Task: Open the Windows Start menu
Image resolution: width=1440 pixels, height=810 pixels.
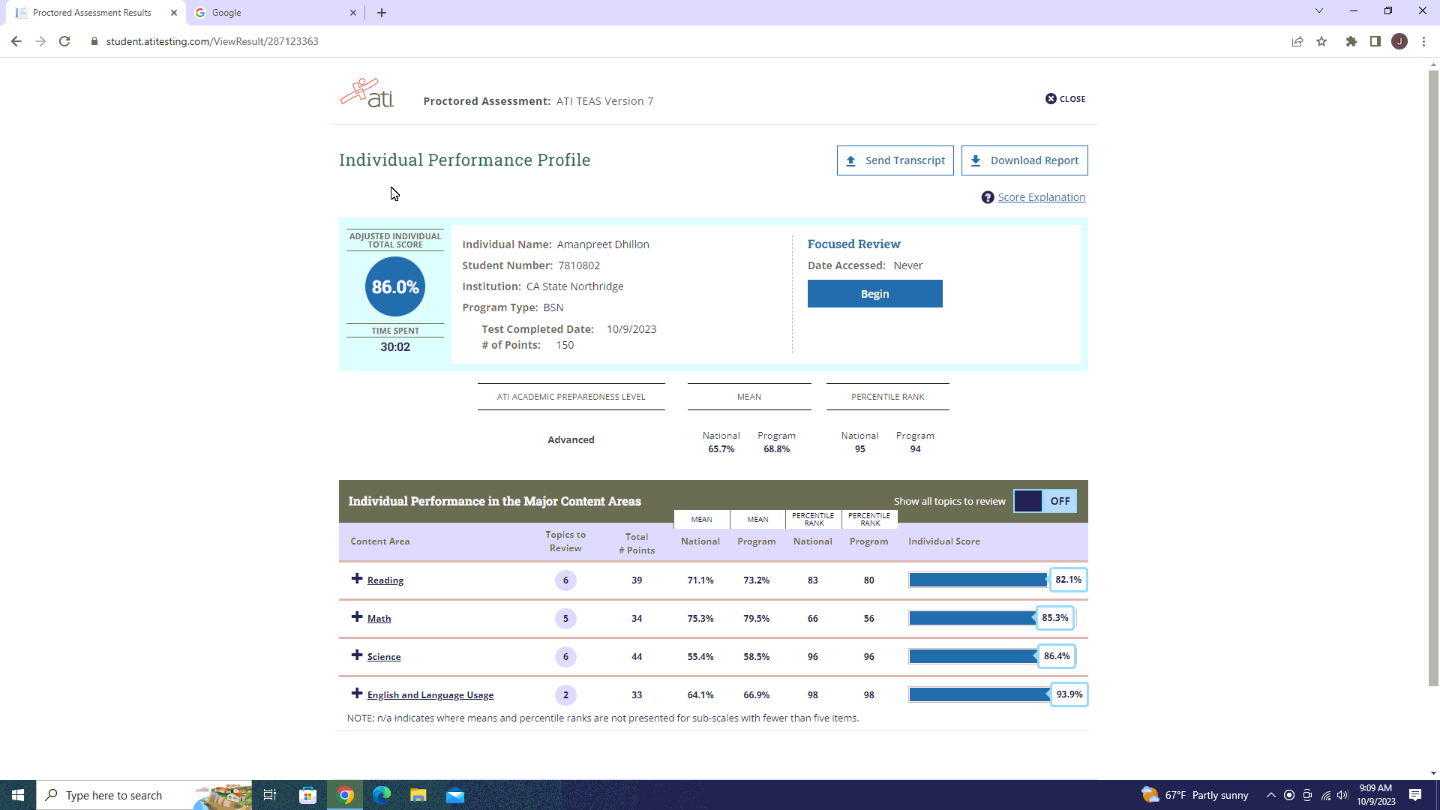Action: coord(18,795)
